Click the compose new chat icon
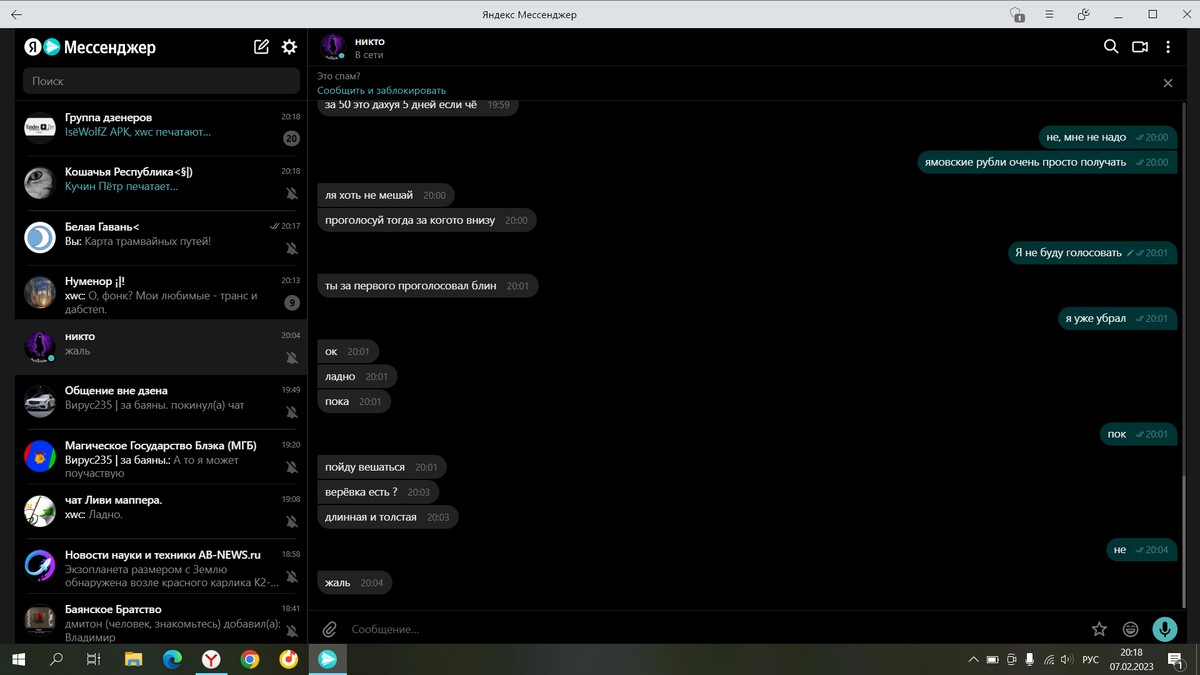1200x675 pixels. tap(261, 47)
